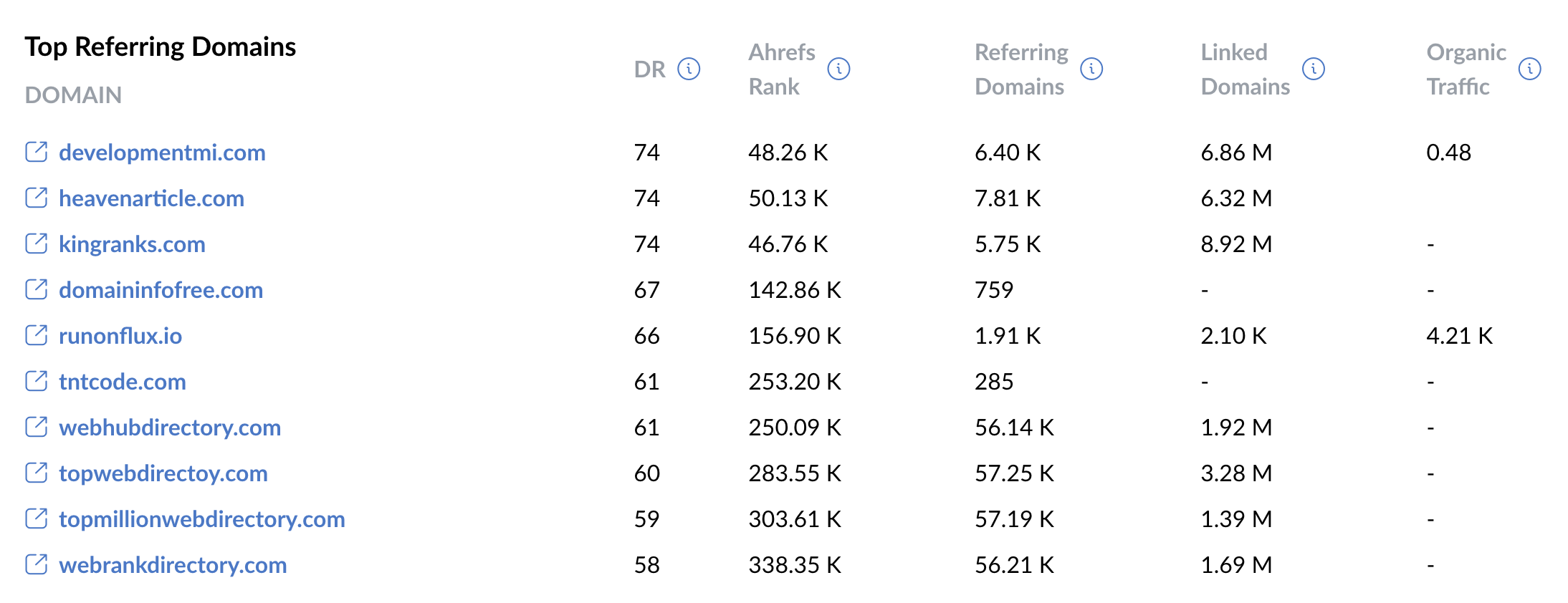Image resolution: width=1568 pixels, height=603 pixels.
Task: Click the DOMAIN column header
Action: [x=73, y=95]
